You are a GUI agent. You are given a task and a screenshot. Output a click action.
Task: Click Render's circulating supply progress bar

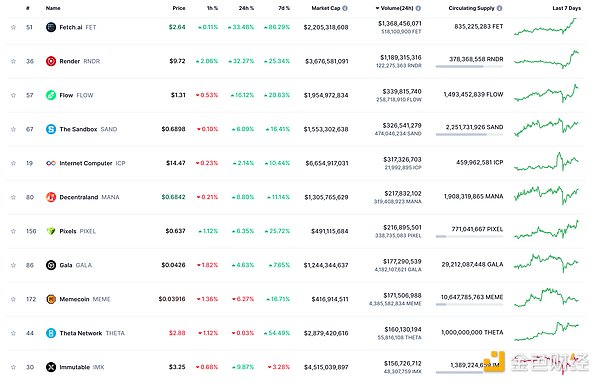[x=469, y=67]
